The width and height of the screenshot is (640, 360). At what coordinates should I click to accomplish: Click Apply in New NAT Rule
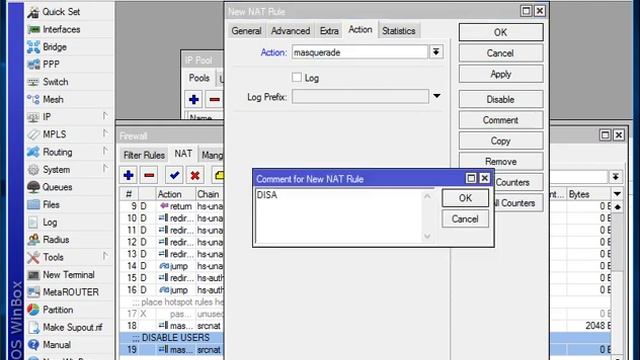[501, 74]
